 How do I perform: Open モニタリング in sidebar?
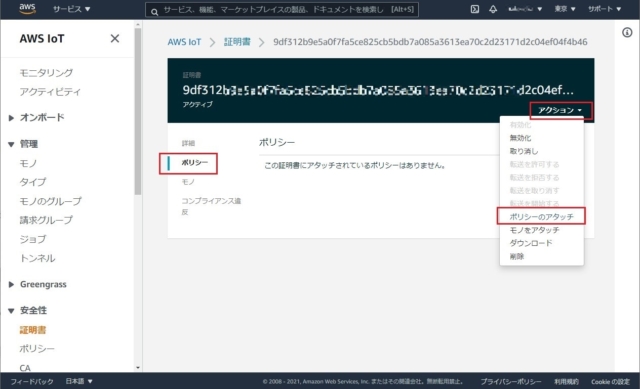(46, 73)
